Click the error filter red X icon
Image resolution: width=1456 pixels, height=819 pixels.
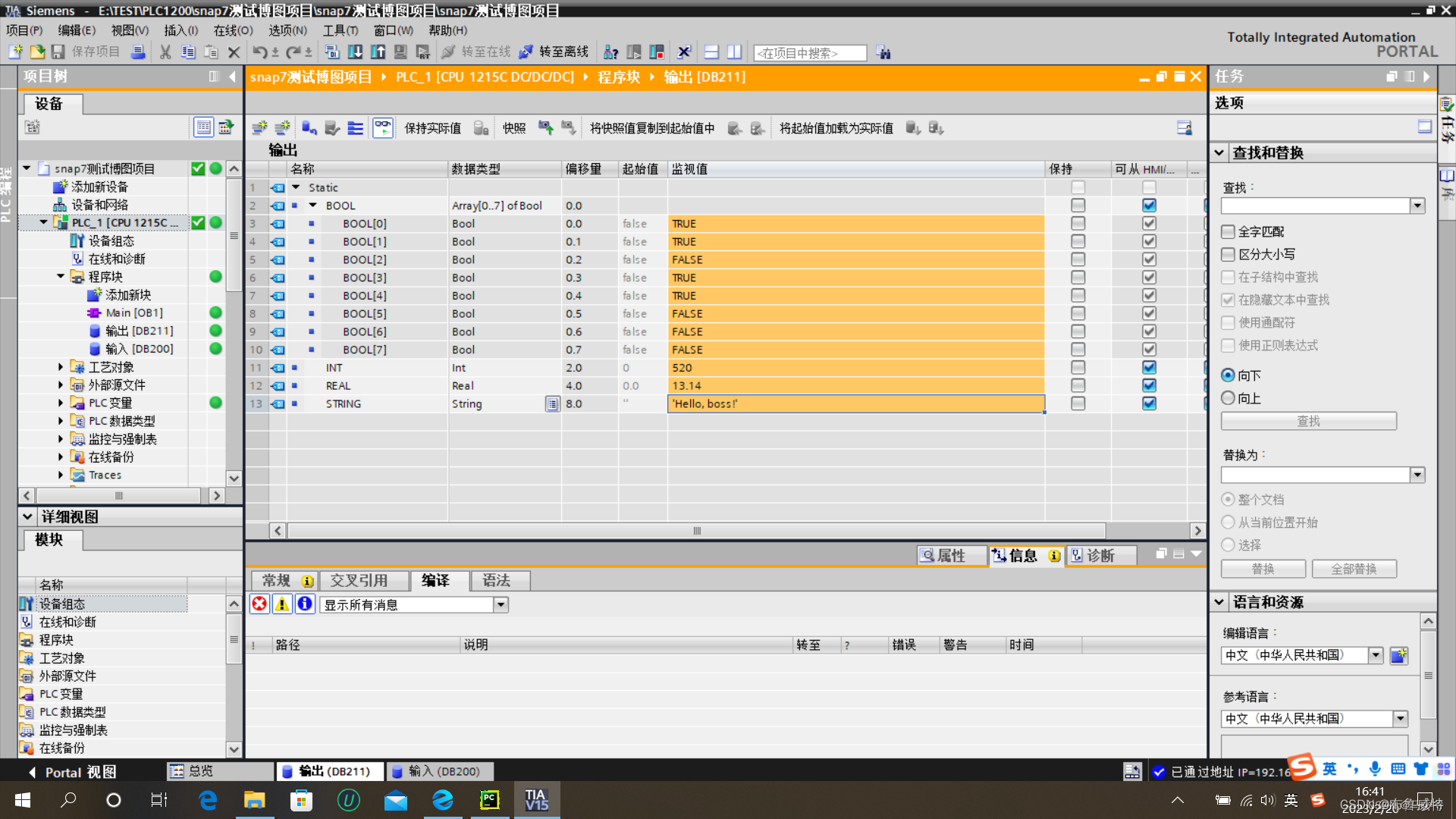coord(259,604)
